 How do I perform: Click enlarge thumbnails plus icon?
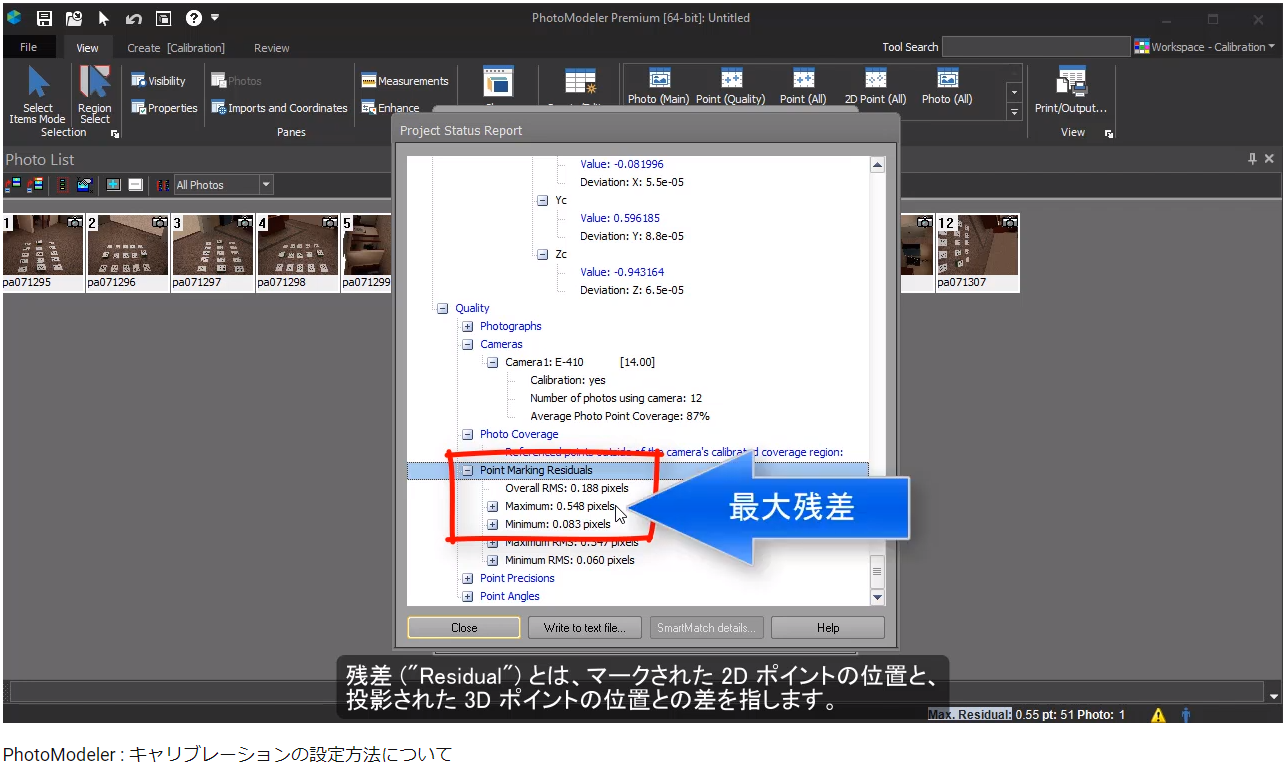[x=113, y=185]
